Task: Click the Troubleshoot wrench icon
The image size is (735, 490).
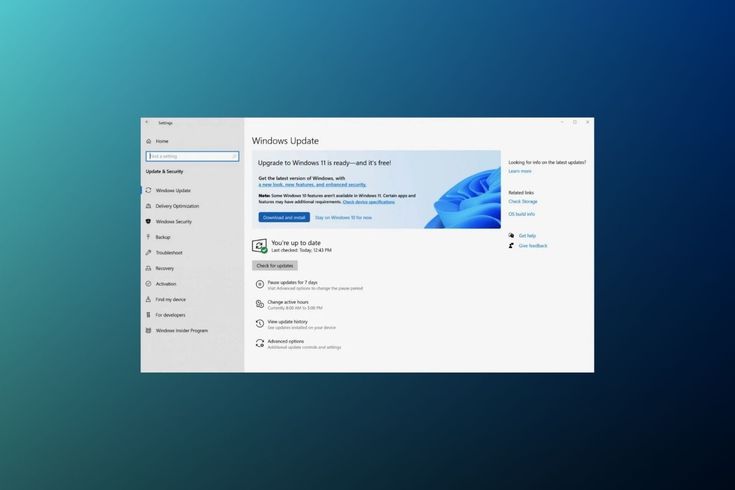Action: [148, 252]
